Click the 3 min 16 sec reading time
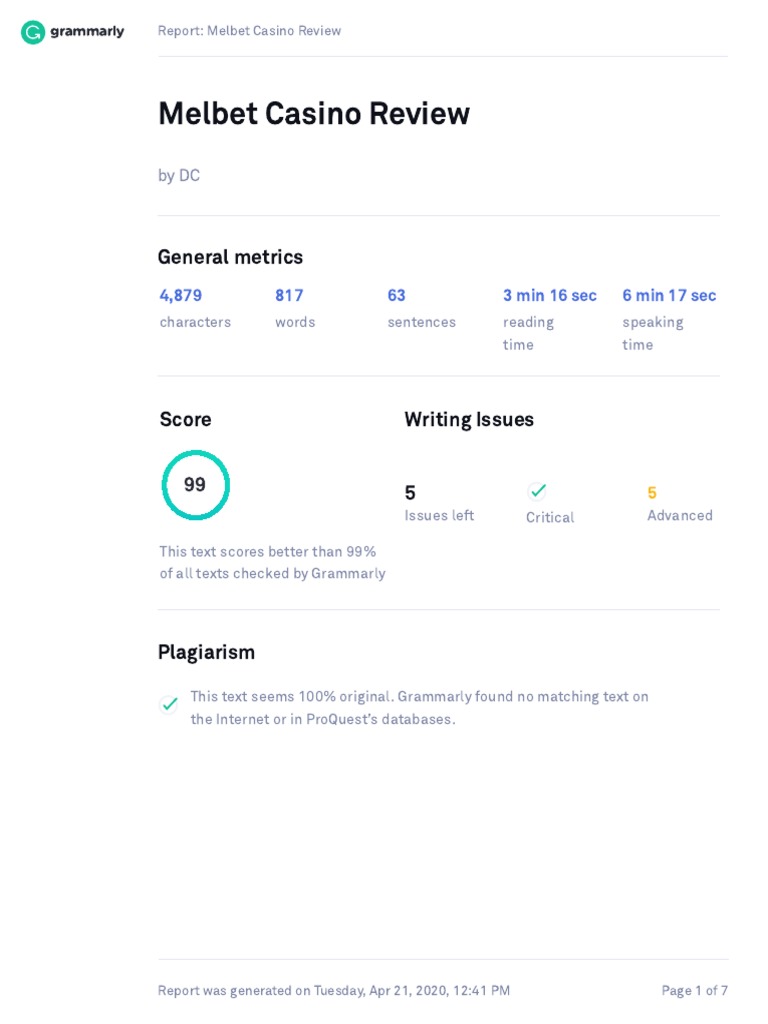768x1024 pixels. [x=549, y=295]
